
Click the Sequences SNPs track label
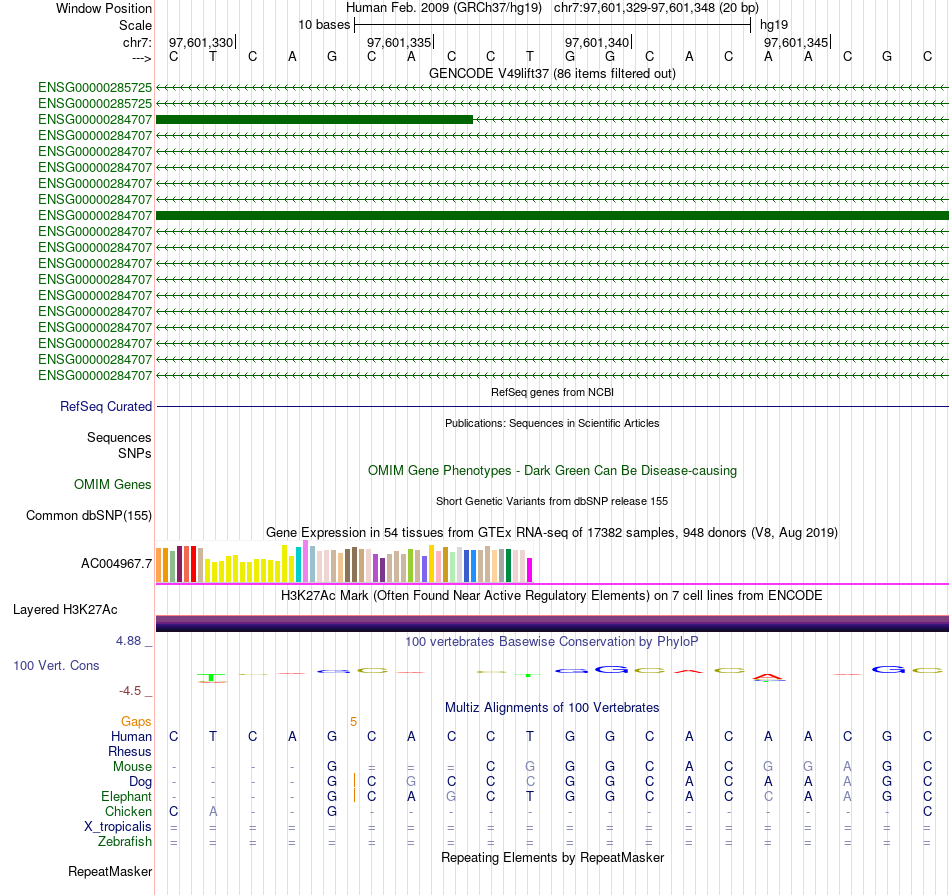click(119, 445)
